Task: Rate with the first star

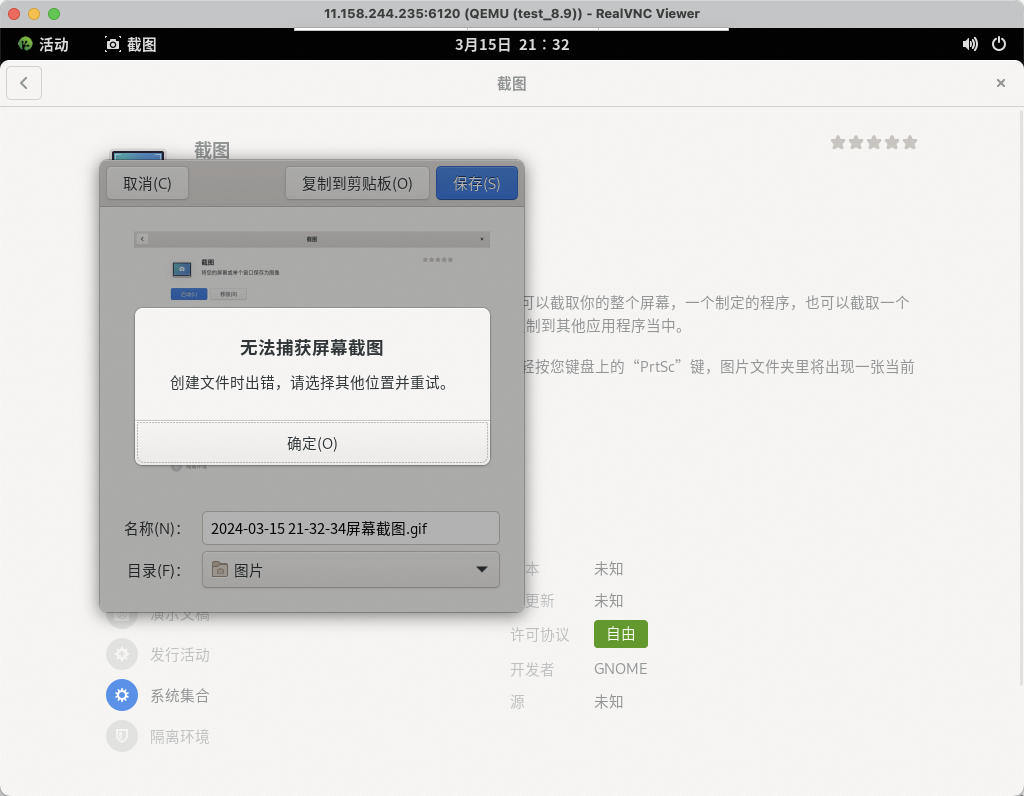Action: (838, 143)
